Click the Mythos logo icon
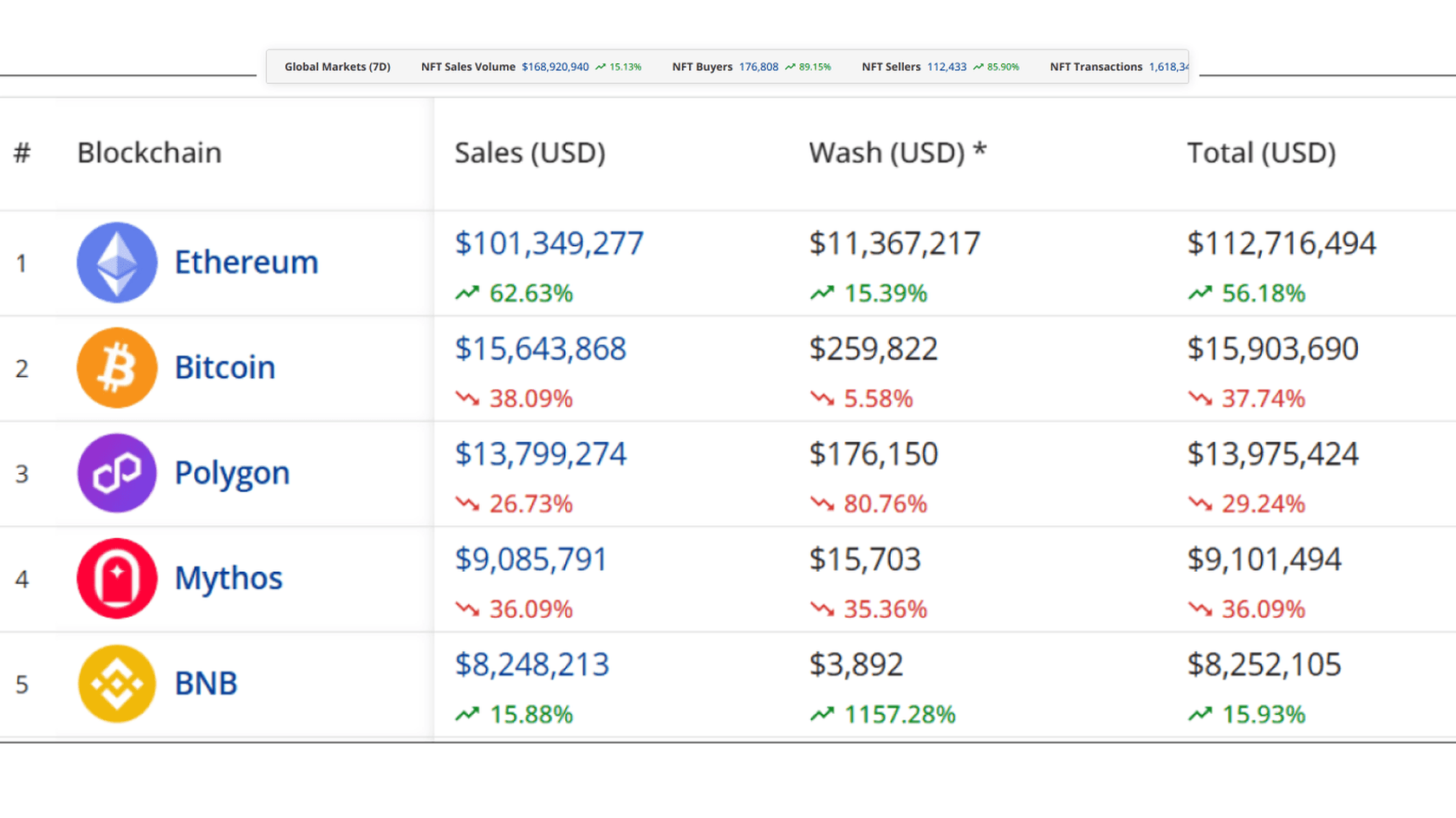The width and height of the screenshot is (1456, 818). [x=117, y=578]
